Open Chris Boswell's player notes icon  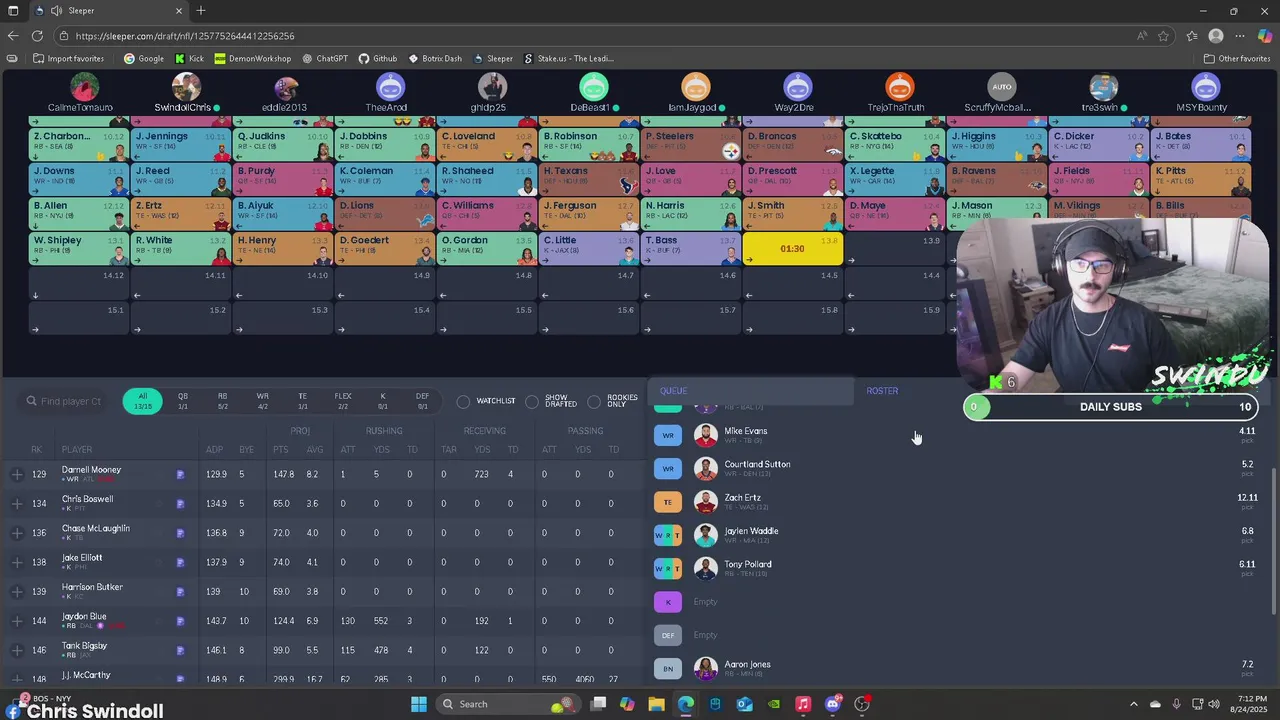coord(180,504)
